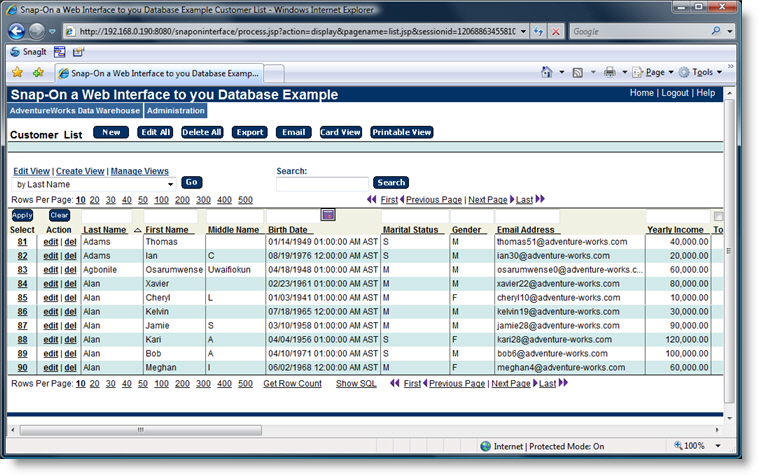Image resolution: width=758 pixels, height=475 pixels.
Task: Click the Clear filter button
Action: point(59,216)
